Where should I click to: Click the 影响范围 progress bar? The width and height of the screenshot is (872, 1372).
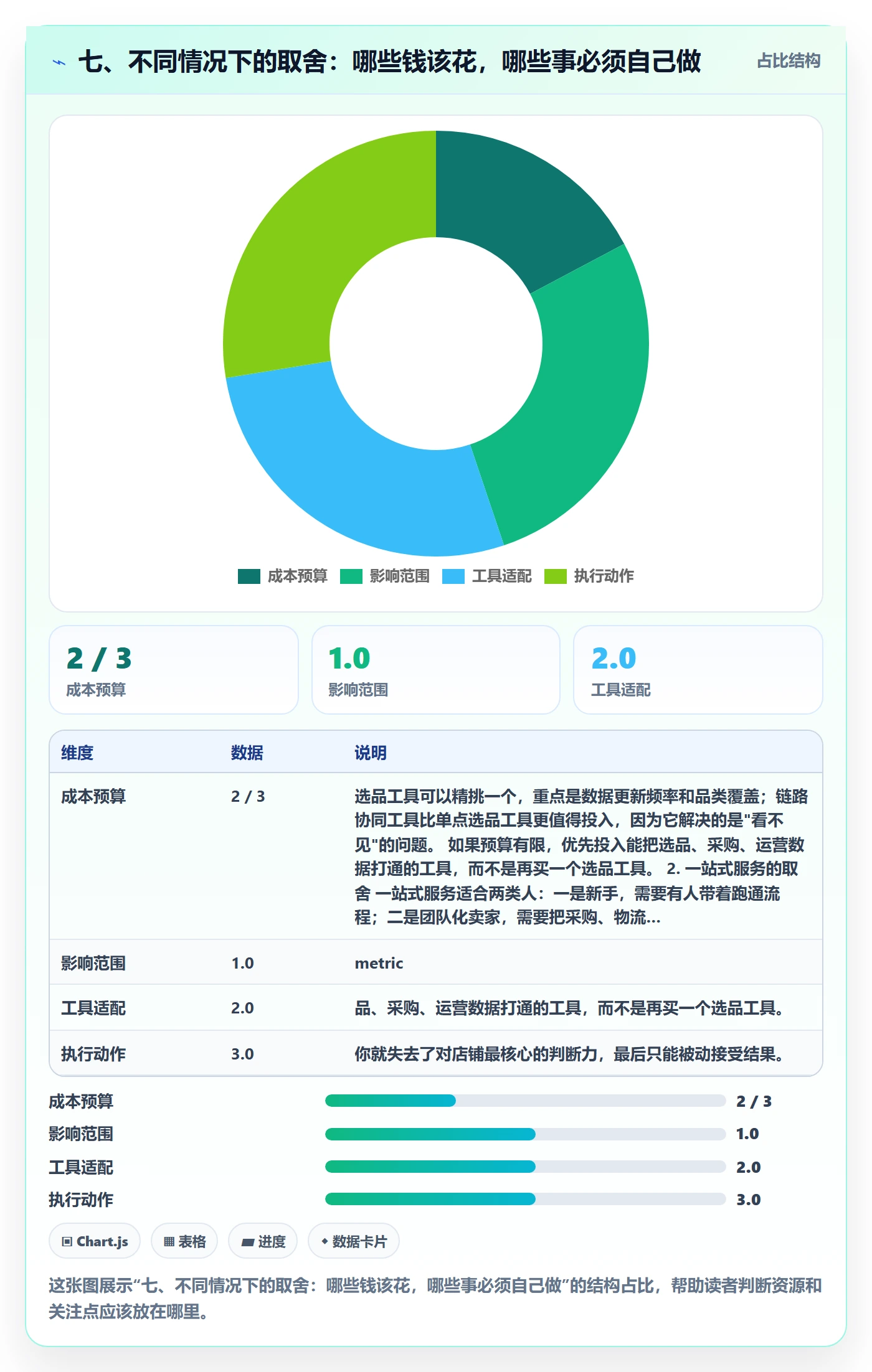point(526,1134)
